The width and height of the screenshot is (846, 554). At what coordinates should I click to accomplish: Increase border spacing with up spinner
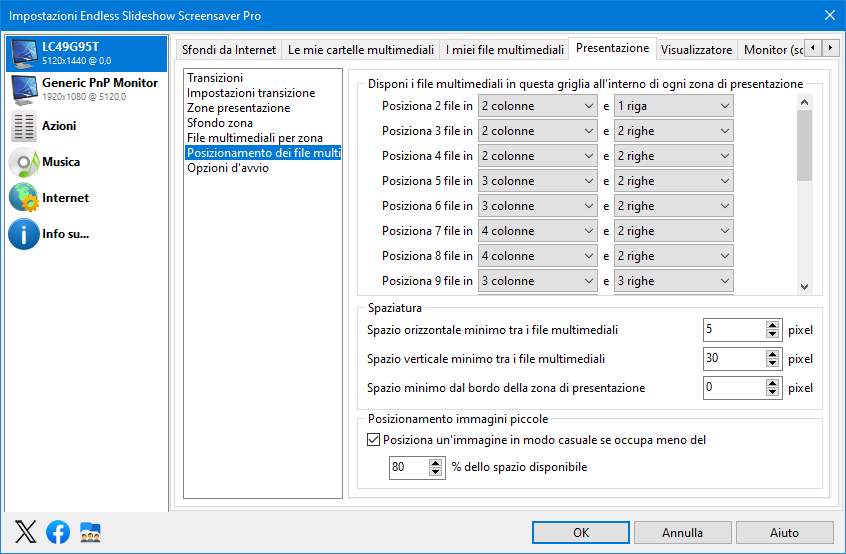773,384
